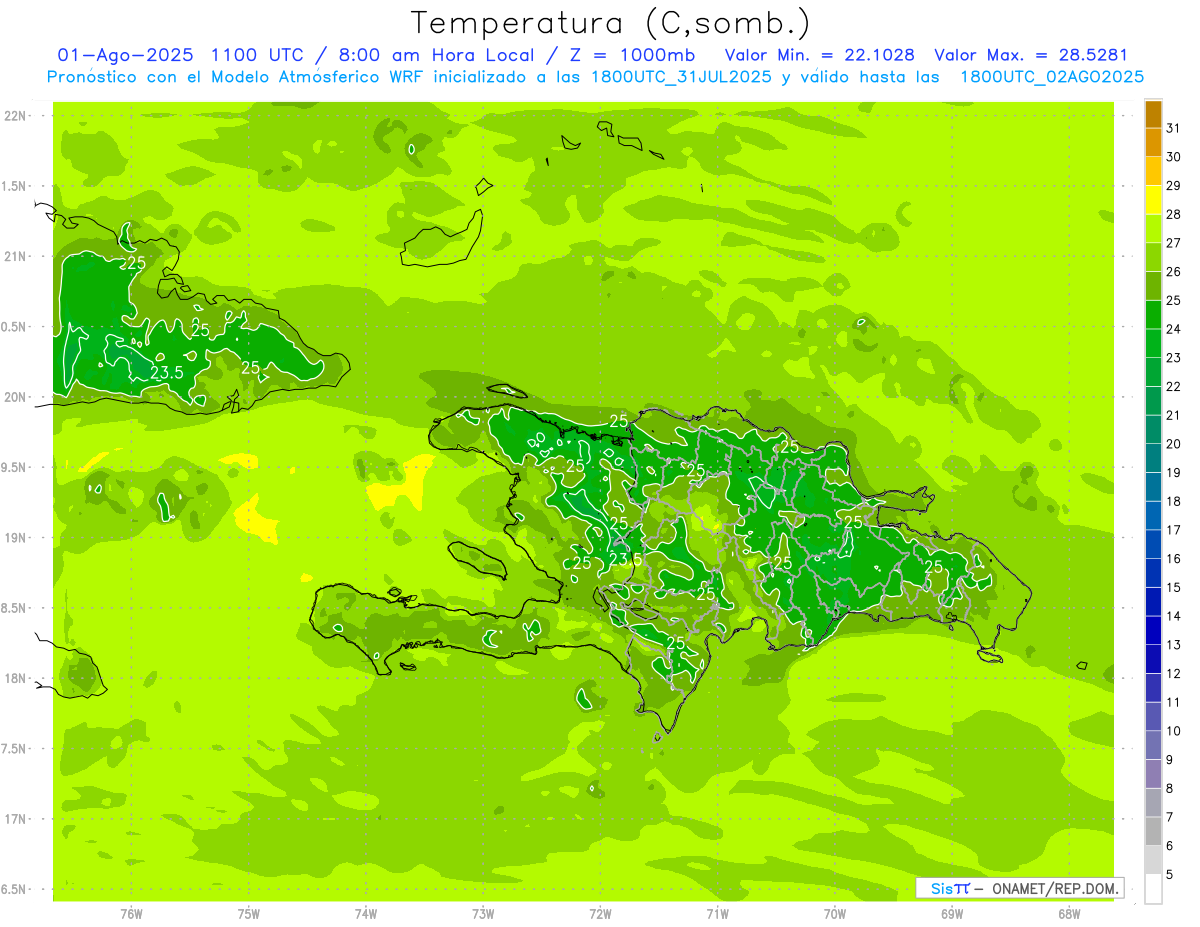Click the '68W' longitude axis label

[1069, 913]
